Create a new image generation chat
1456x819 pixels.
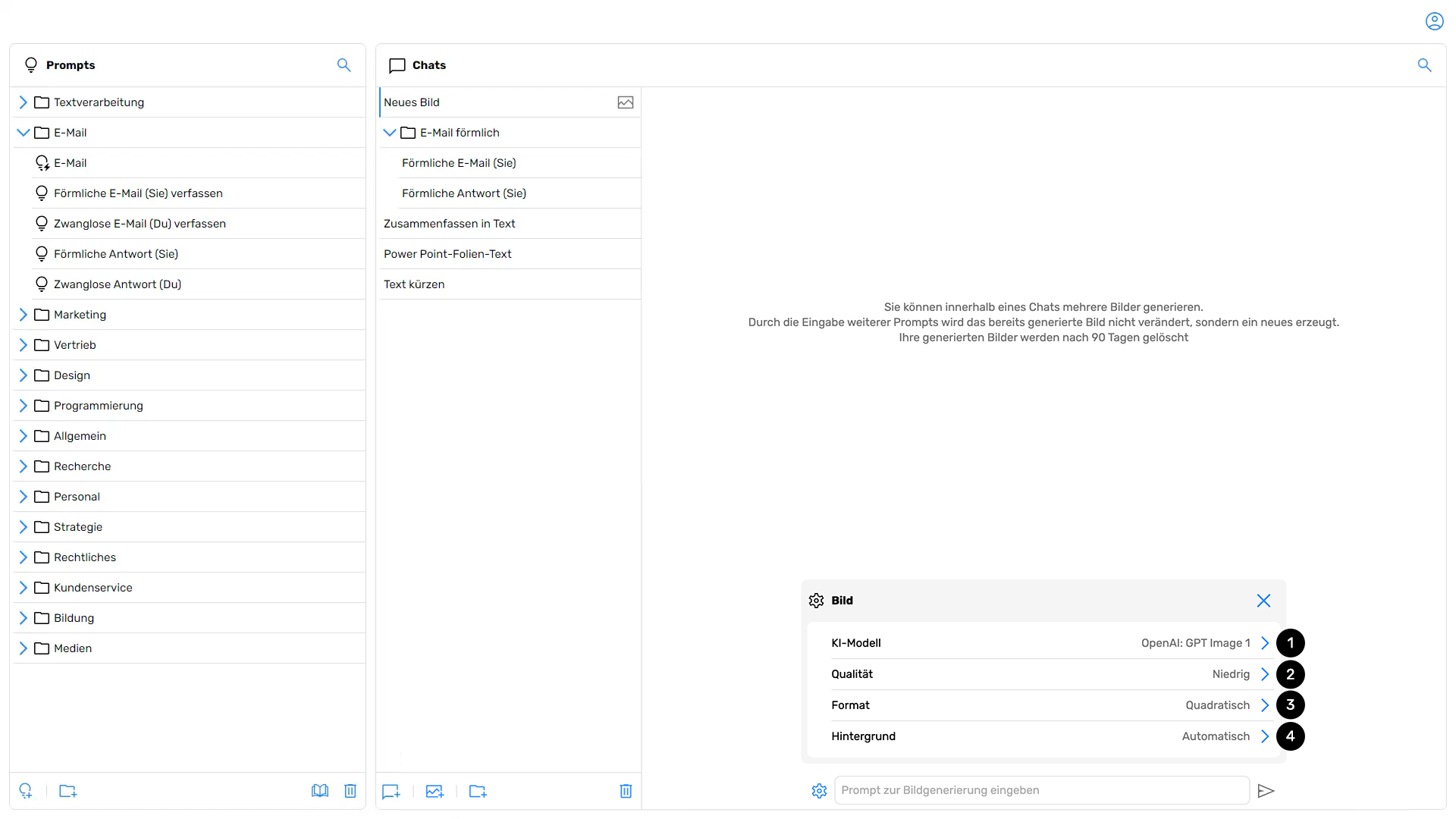435,791
